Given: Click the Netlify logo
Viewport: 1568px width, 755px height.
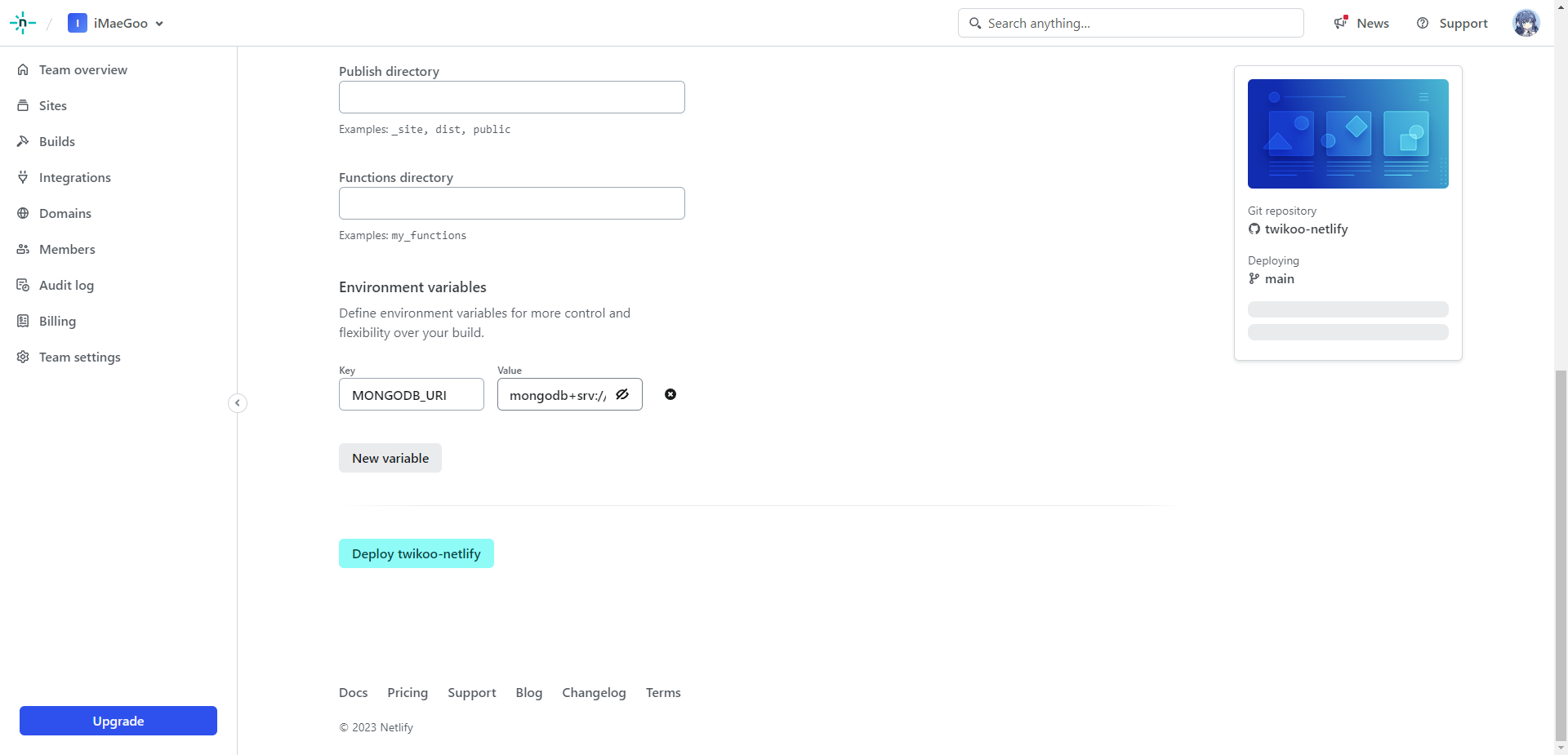Looking at the screenshot, I should 22,23.
